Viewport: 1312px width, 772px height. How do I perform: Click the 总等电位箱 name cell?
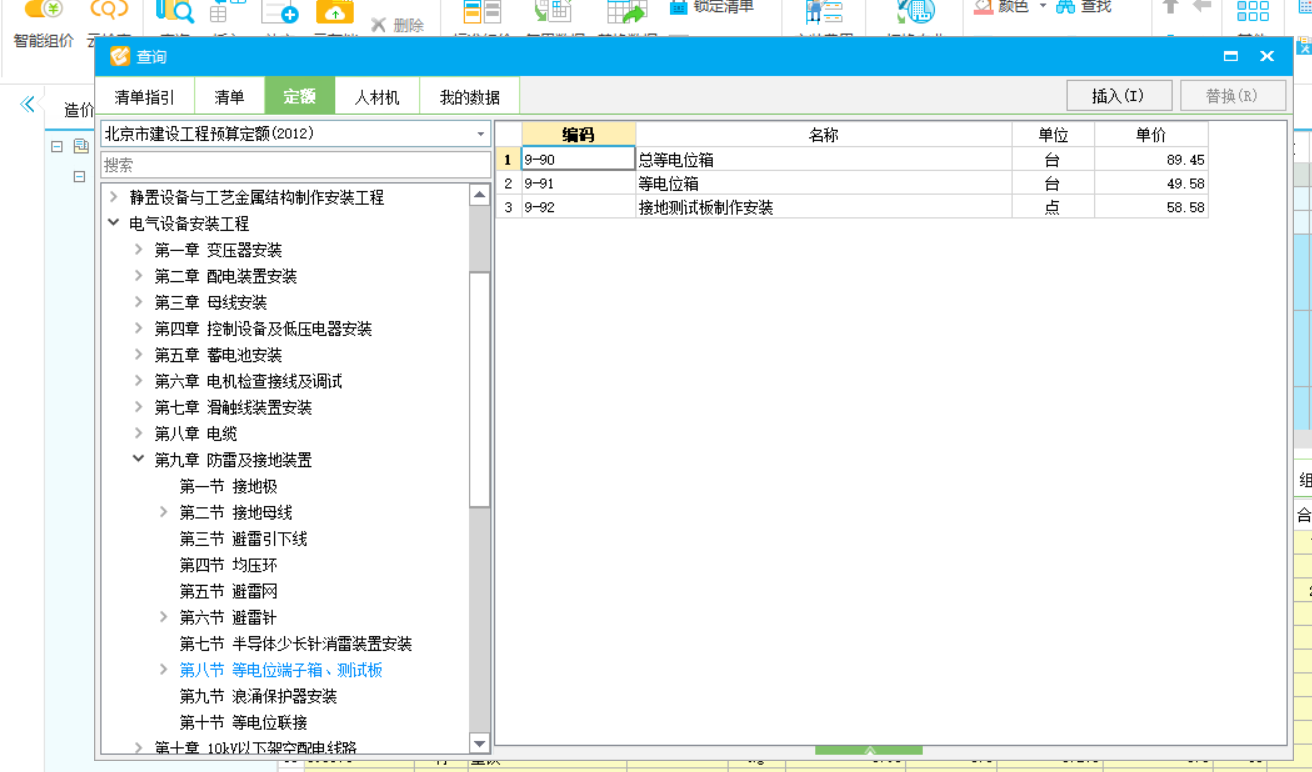coord(823,159)
